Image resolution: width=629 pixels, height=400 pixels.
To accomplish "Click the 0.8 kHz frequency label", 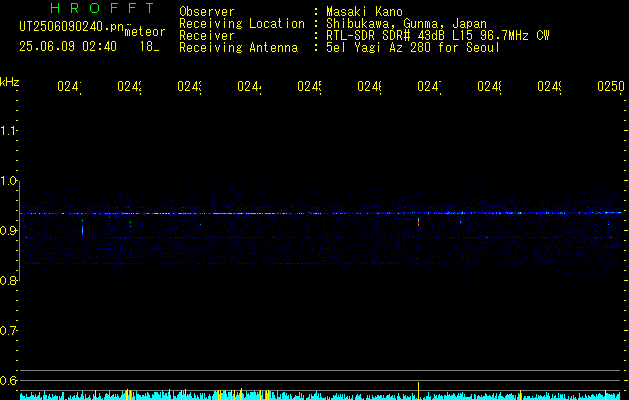I will (x=8, y=280).
